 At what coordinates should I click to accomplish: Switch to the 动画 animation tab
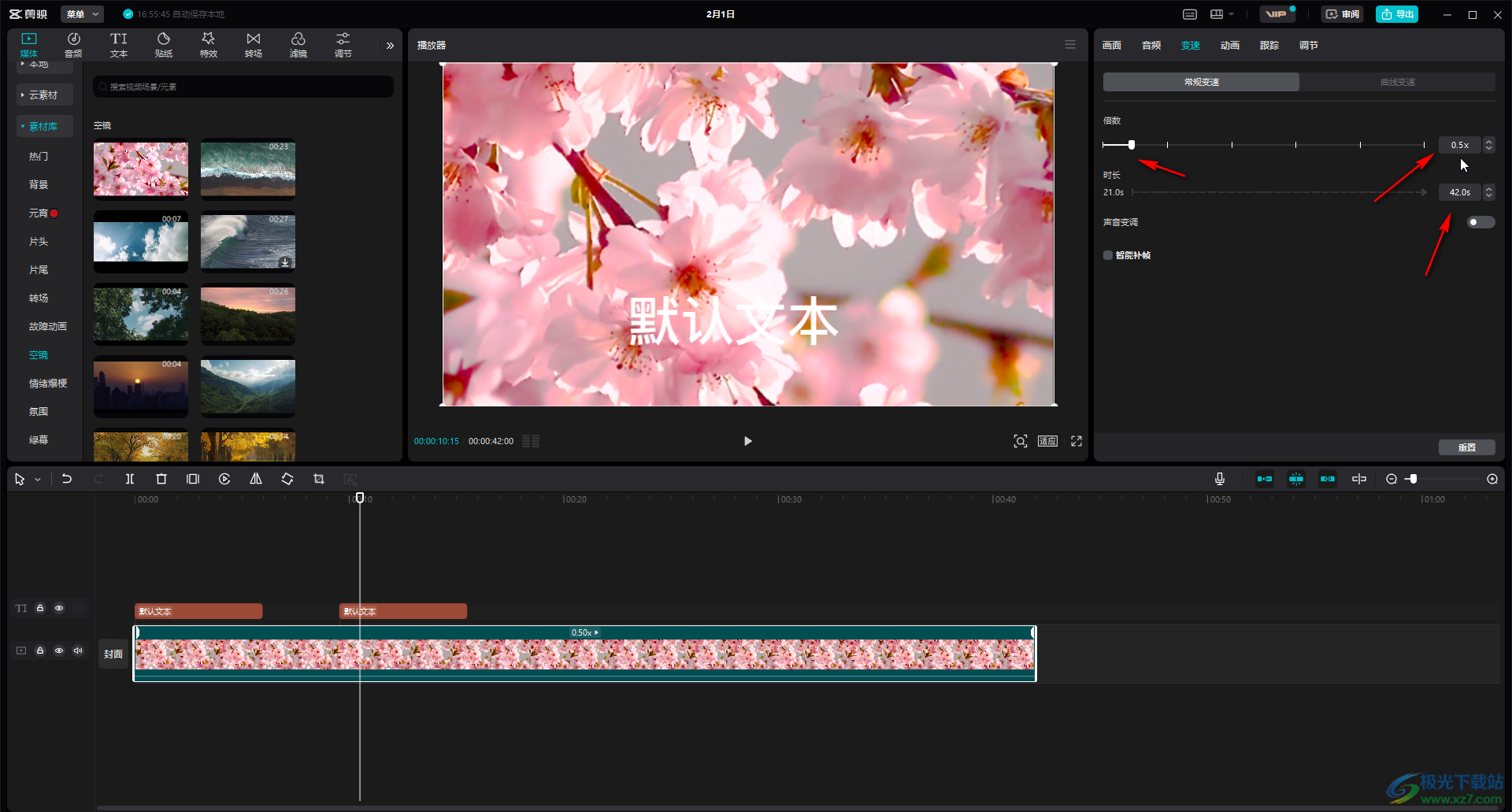[x=1230, y=46]
